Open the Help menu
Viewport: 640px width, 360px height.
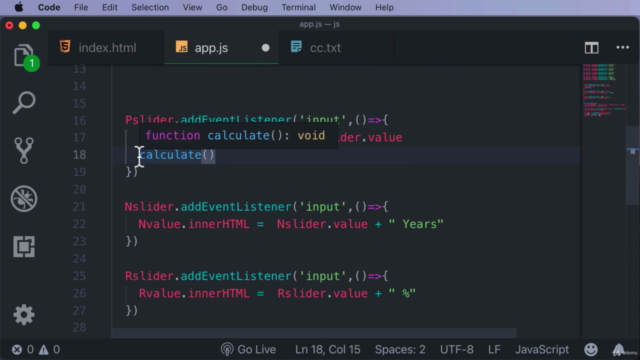(x=384, y=7)
